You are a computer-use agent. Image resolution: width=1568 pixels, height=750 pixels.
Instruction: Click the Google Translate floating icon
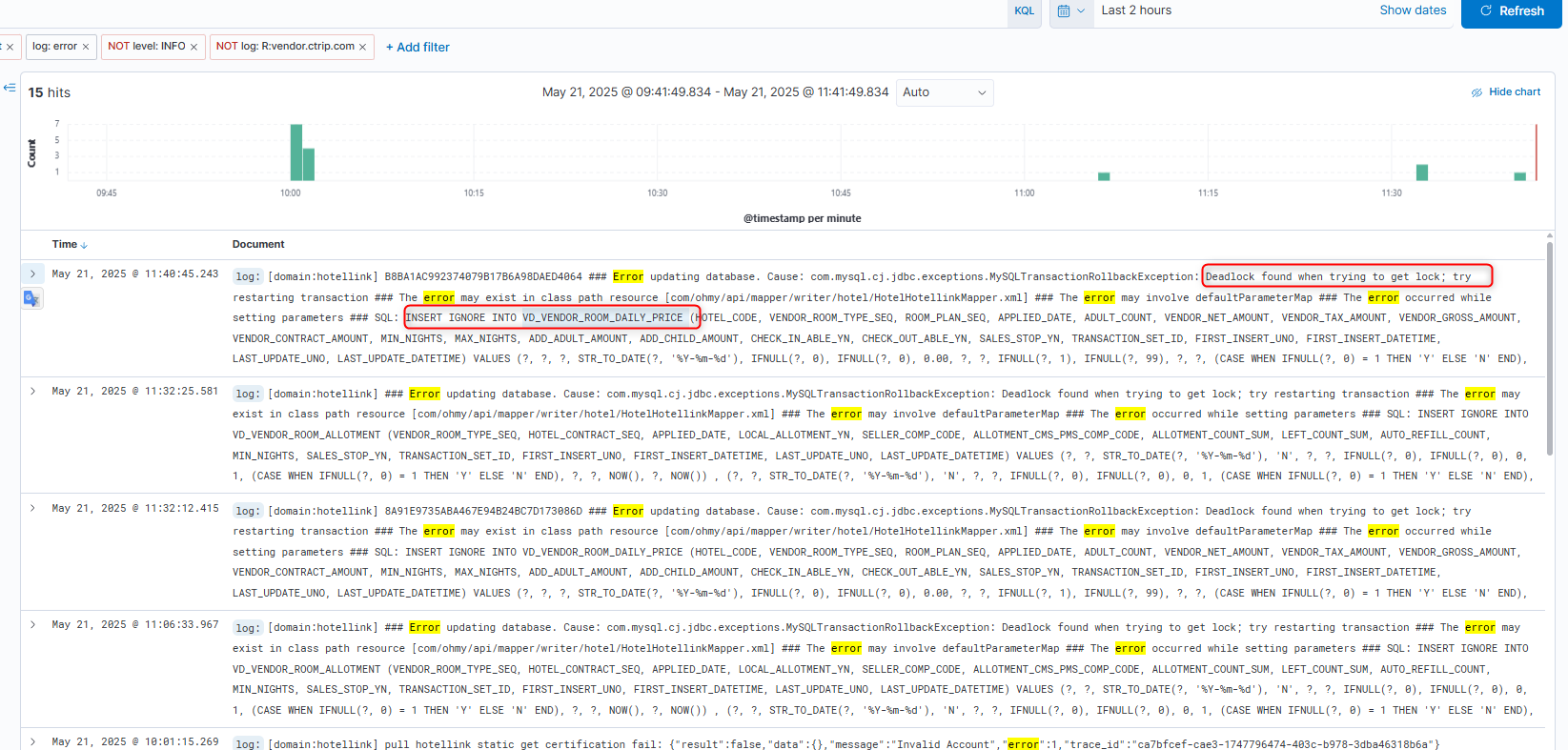31,299
